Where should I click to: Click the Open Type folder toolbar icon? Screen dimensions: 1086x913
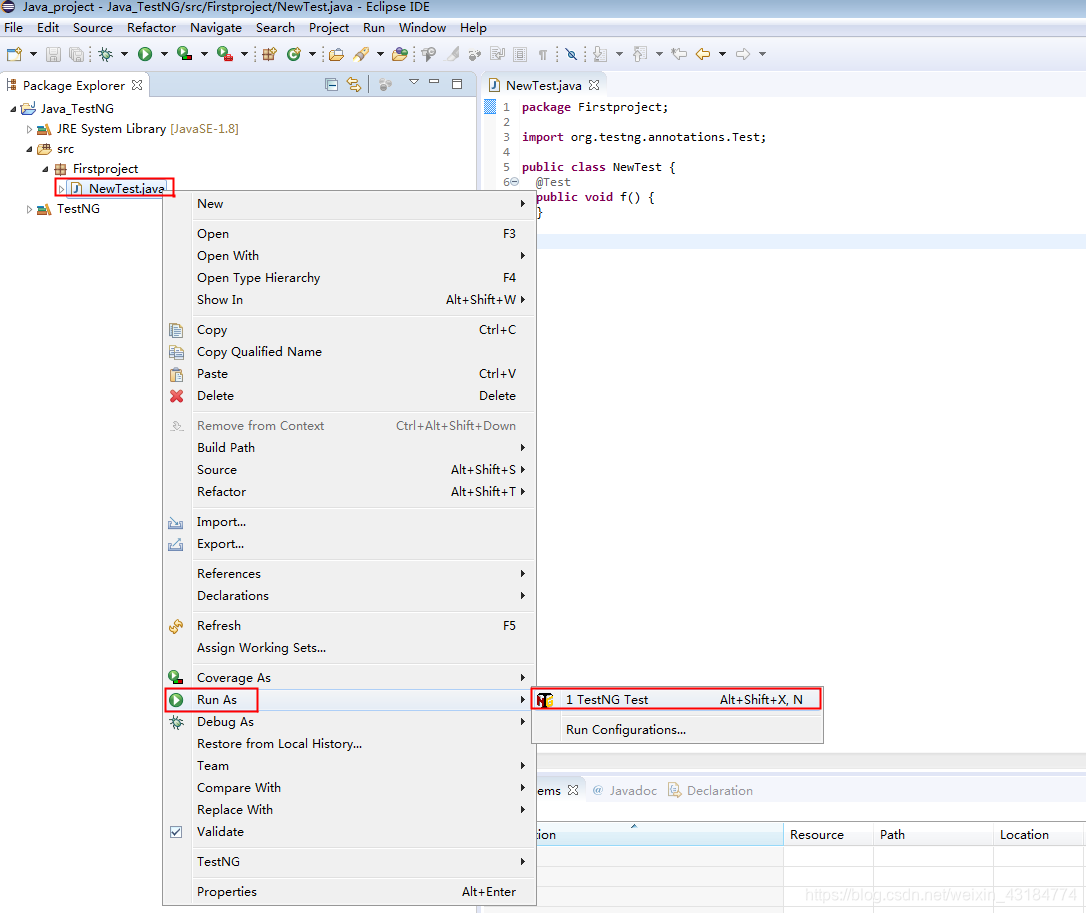pos(337,54)
